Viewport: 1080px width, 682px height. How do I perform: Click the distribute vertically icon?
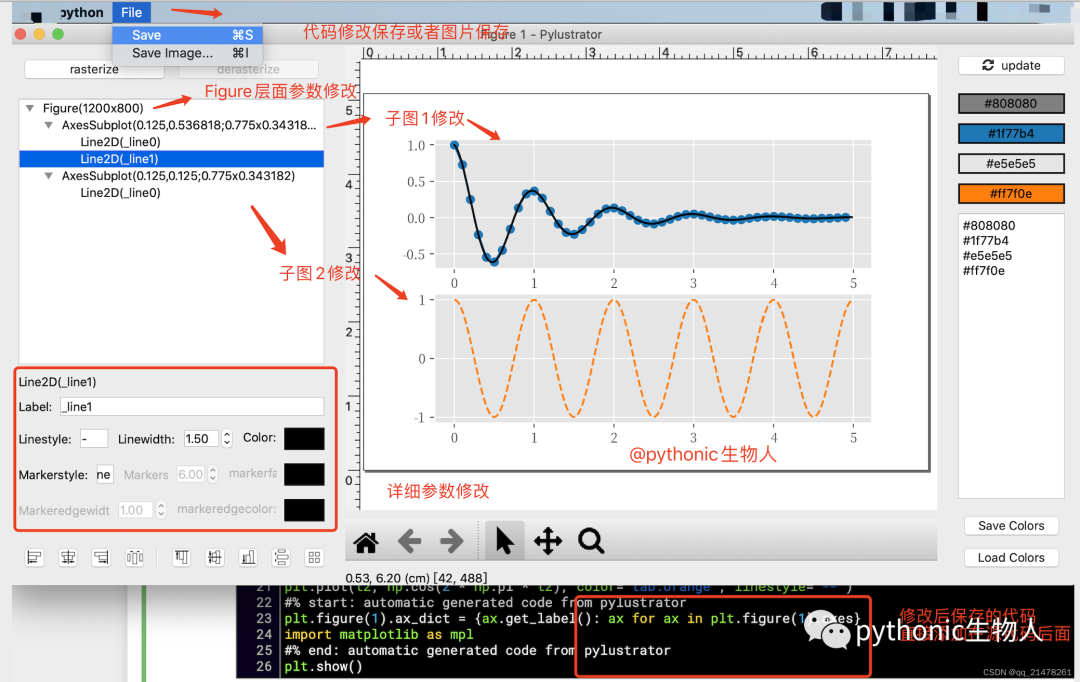[281, 557]
